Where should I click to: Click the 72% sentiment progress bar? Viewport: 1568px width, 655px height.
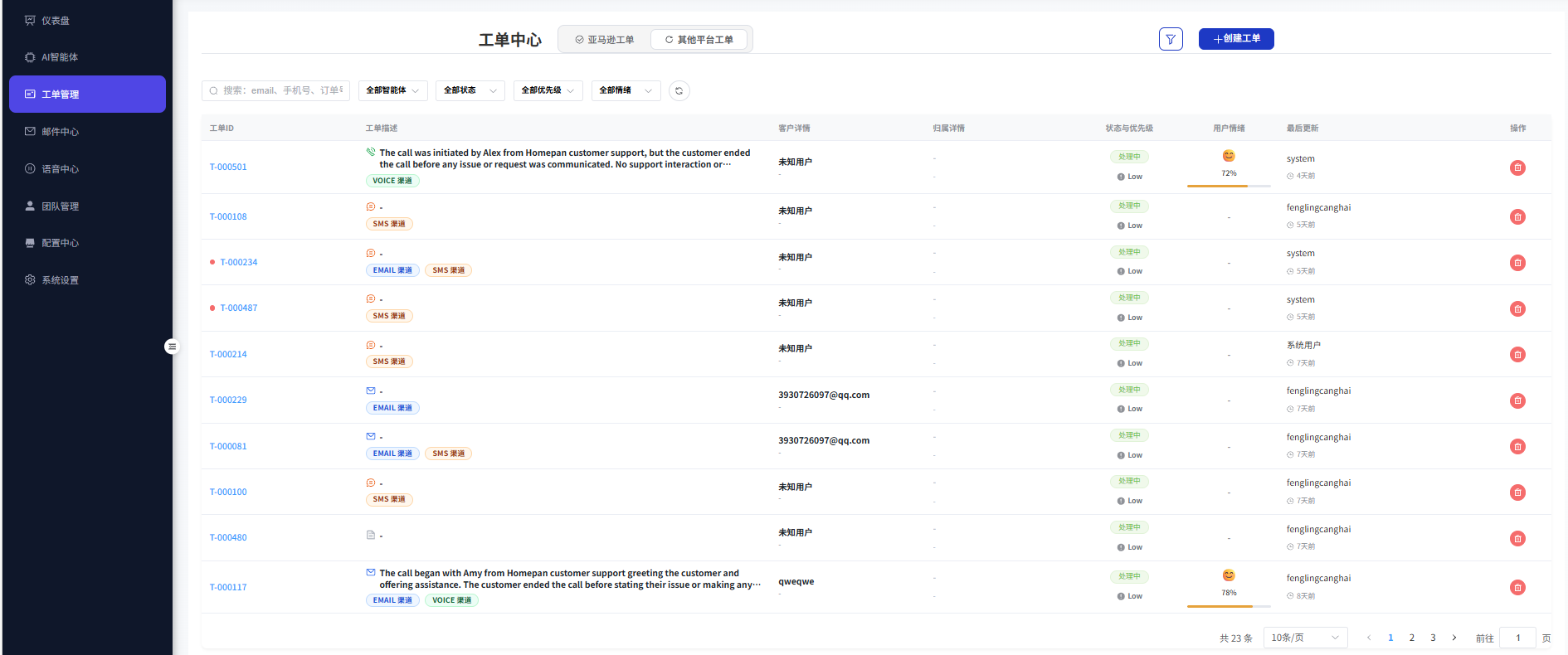point(1229,186)
